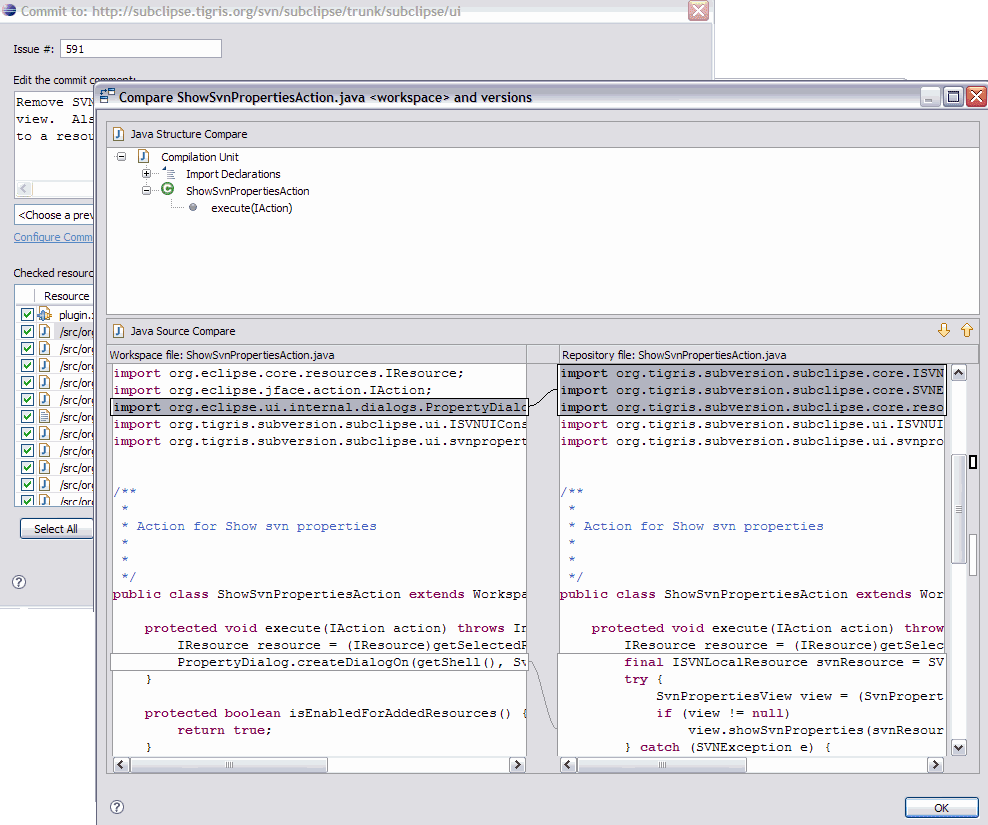This screenshot has width=988, height=825.
Task: Click the Java Source Compare pane icon
Action: [118, 330]
